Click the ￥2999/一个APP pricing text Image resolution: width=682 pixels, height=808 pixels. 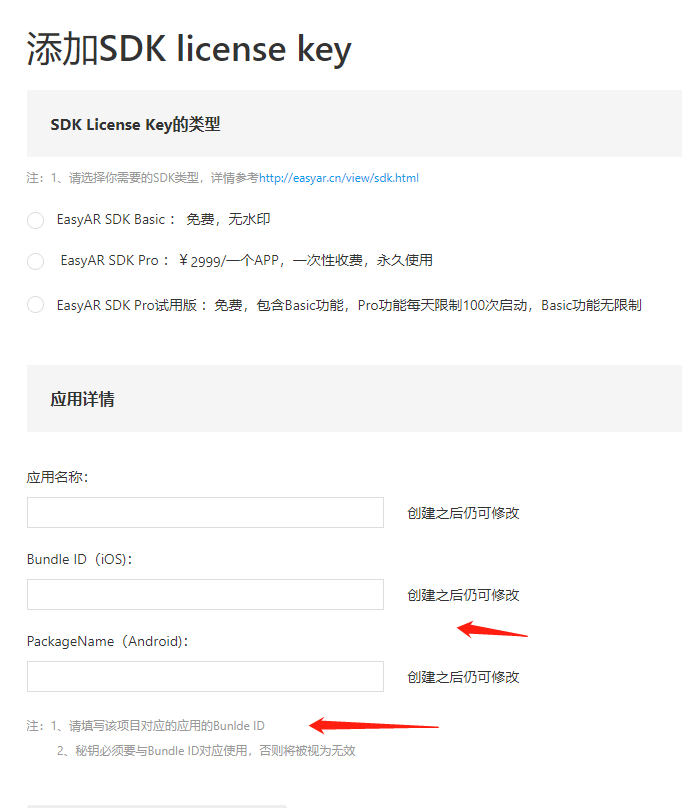point(229,261)
